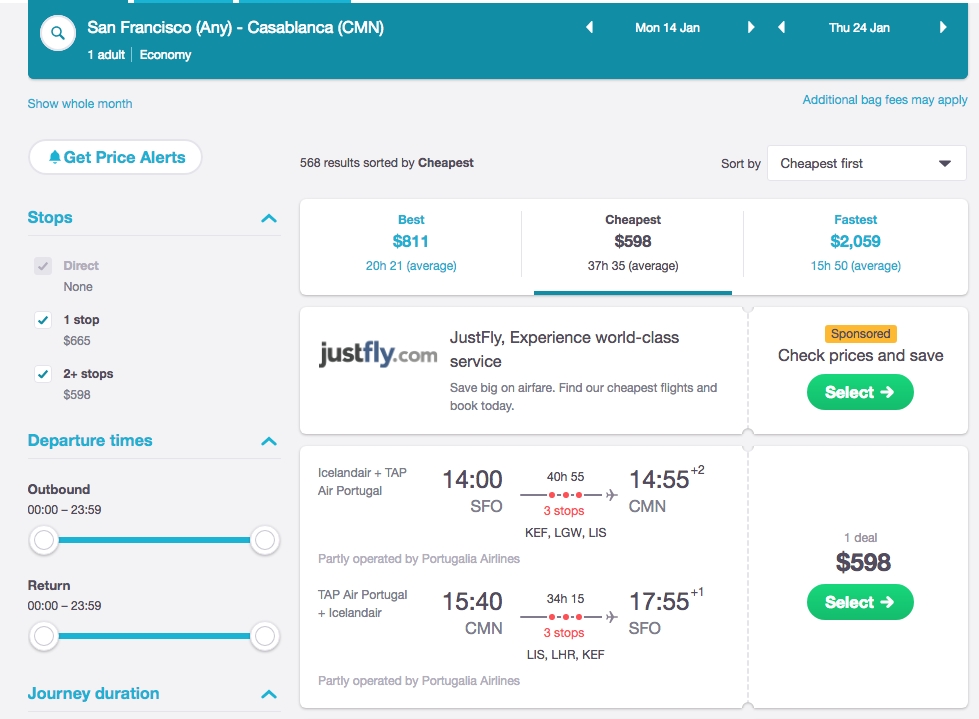Click the Outbound slider left handle
Screen dimensions: 979x719
(x=44, y=540)
